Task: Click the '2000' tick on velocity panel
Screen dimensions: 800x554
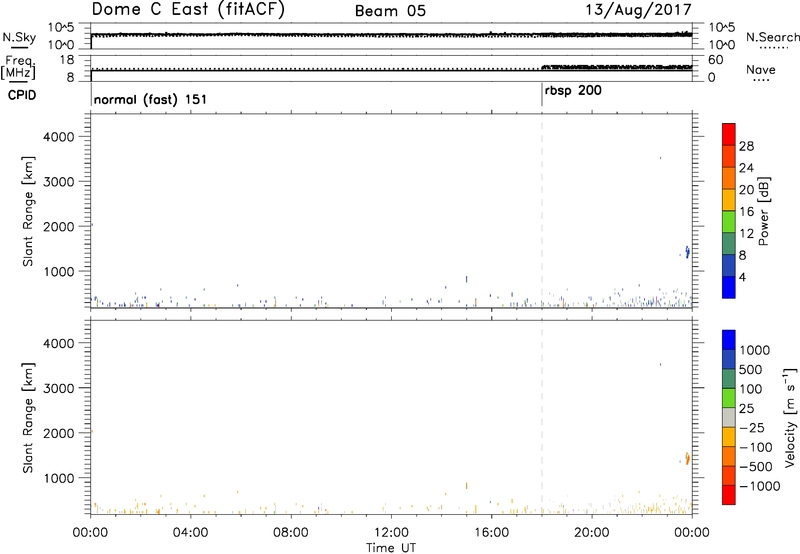Action: pos(58,433)
